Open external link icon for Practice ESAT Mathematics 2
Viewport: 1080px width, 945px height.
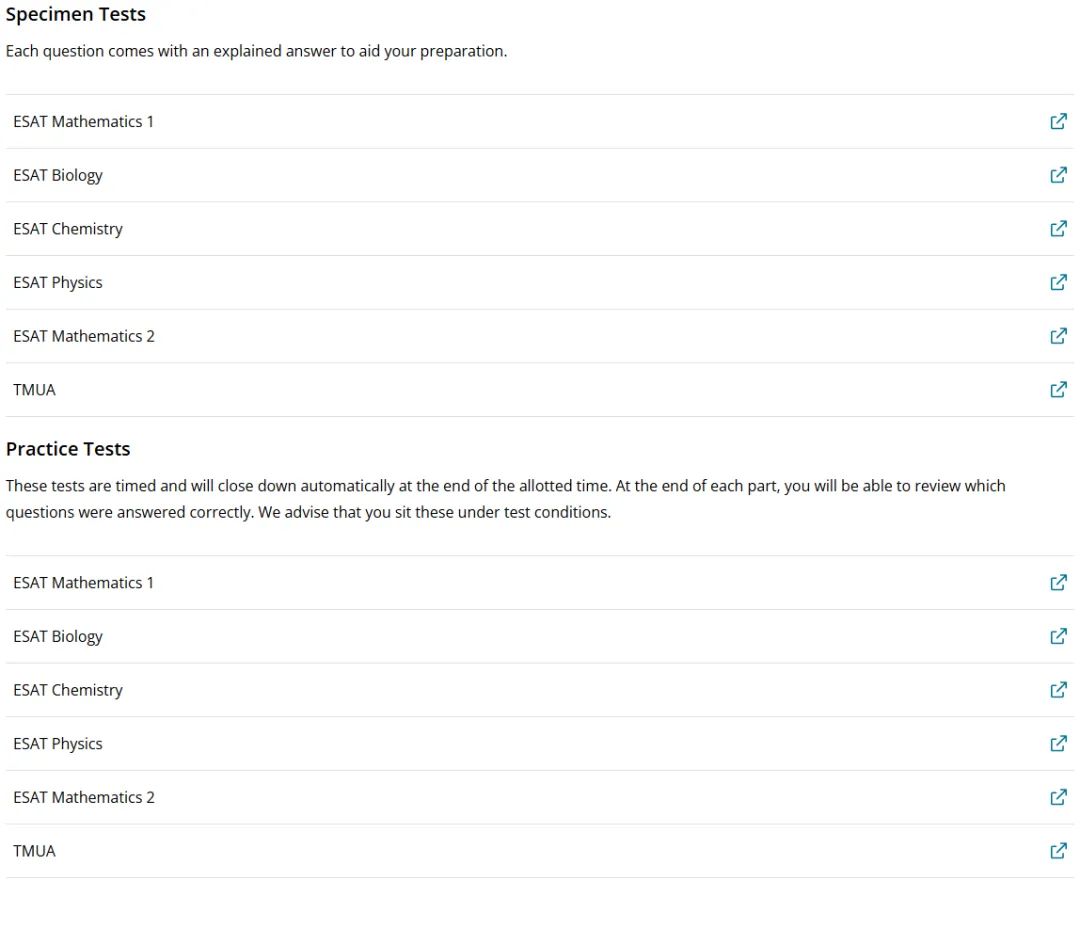pos(1058,798)
